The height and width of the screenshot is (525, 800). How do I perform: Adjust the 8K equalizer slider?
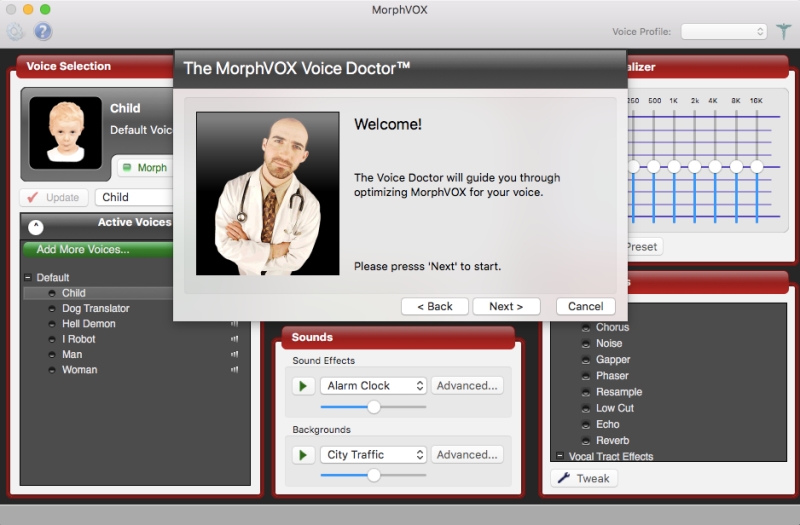click(x=736, y=166)
